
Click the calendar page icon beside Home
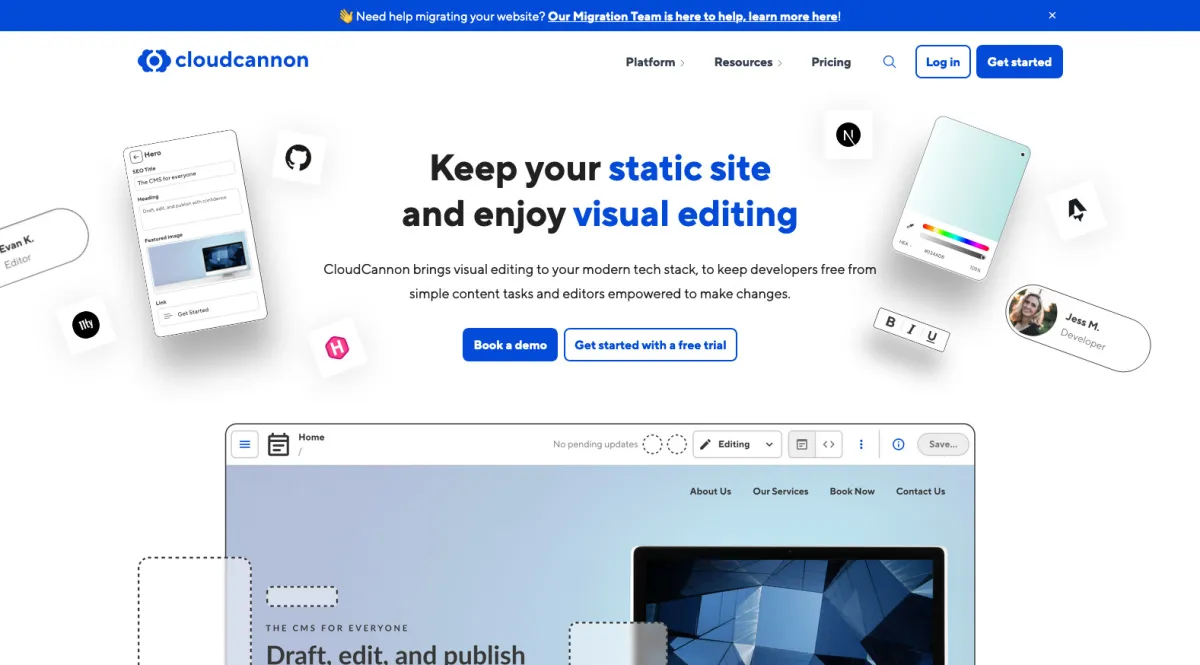[x=279, y=444]
